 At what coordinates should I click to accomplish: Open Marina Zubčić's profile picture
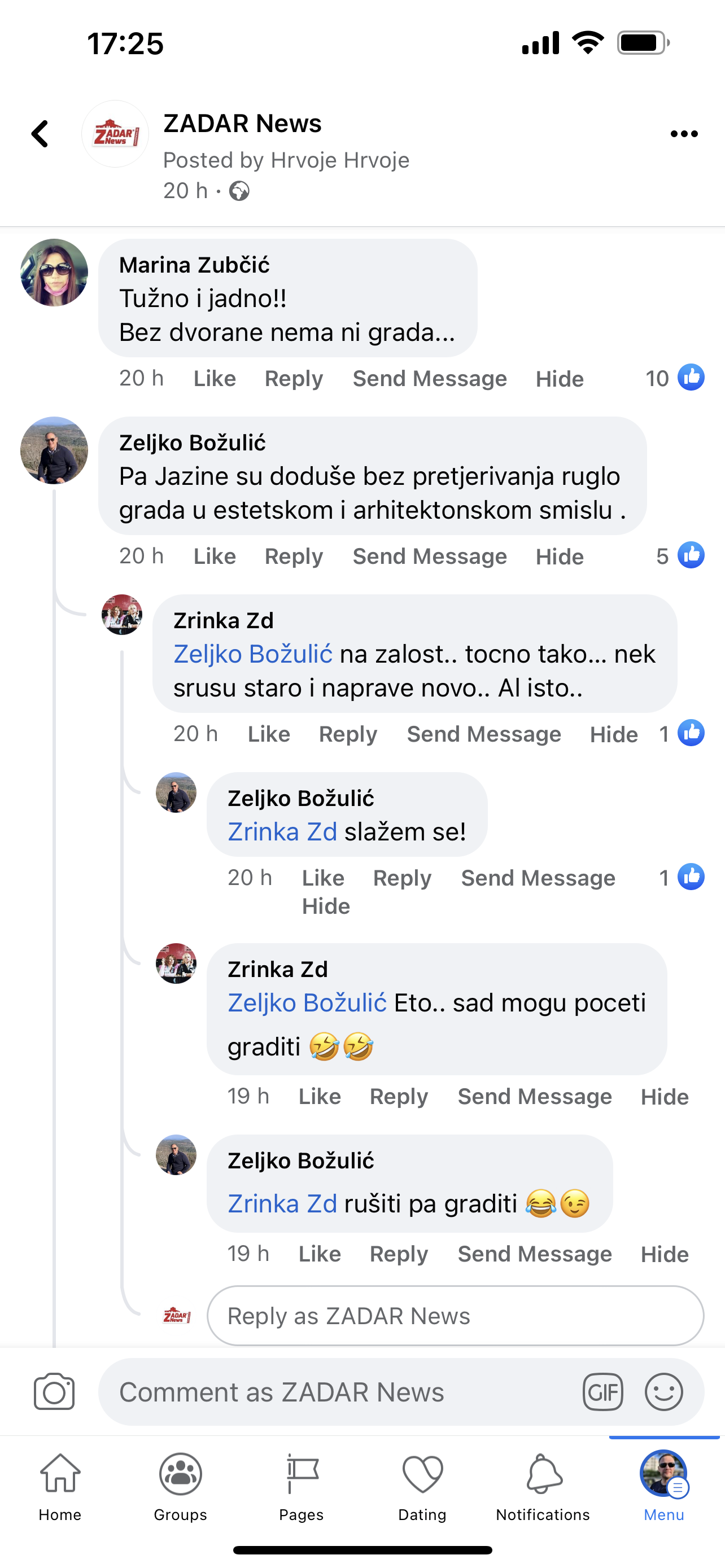coord(54,273)
